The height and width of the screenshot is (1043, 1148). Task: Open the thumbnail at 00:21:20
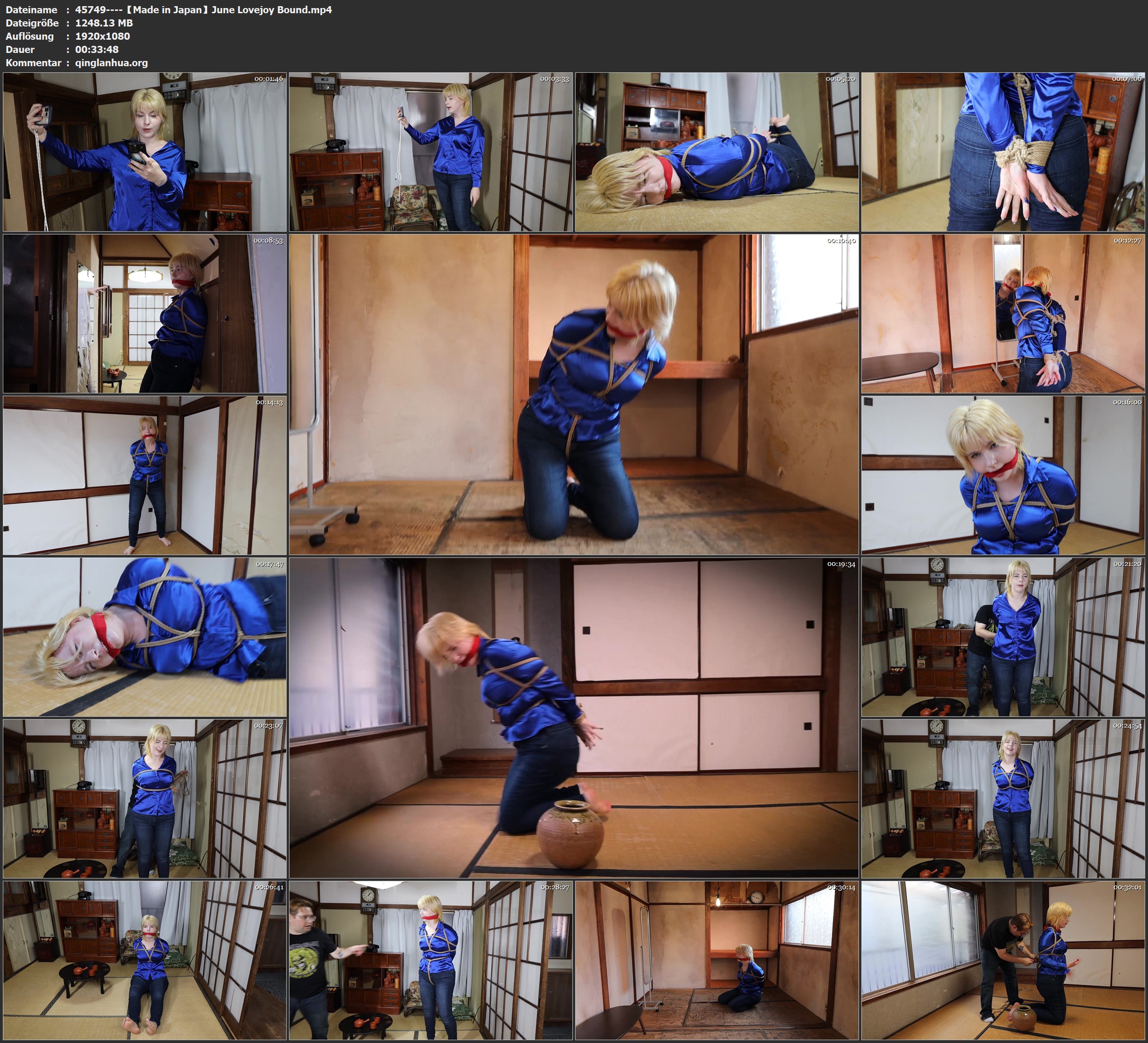tap(1002, 636)
